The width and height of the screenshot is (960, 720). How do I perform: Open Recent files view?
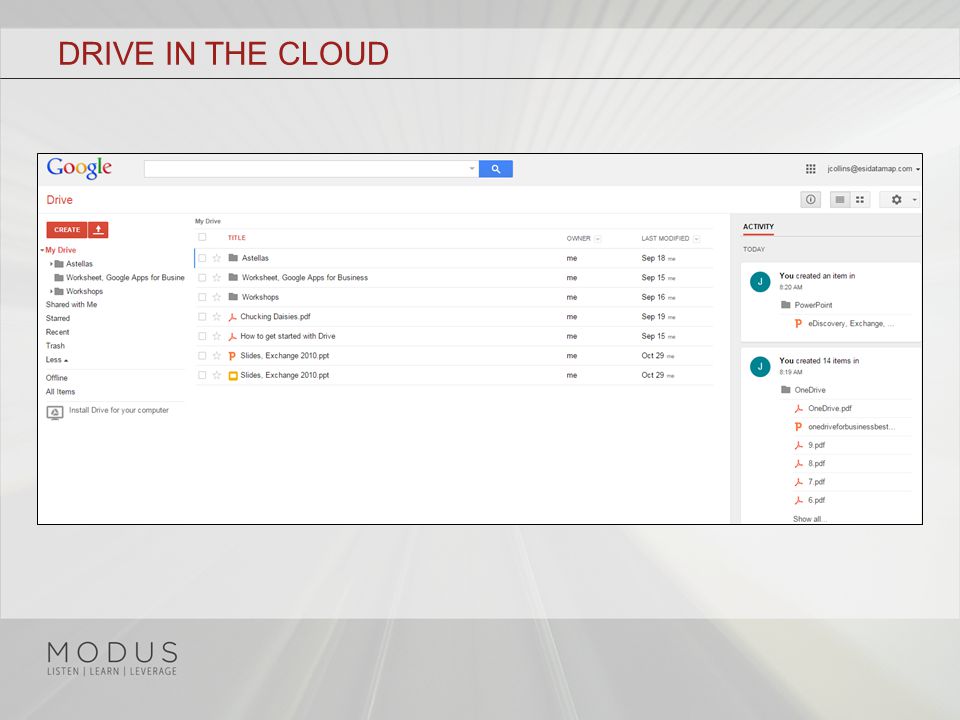coord(58,332)
